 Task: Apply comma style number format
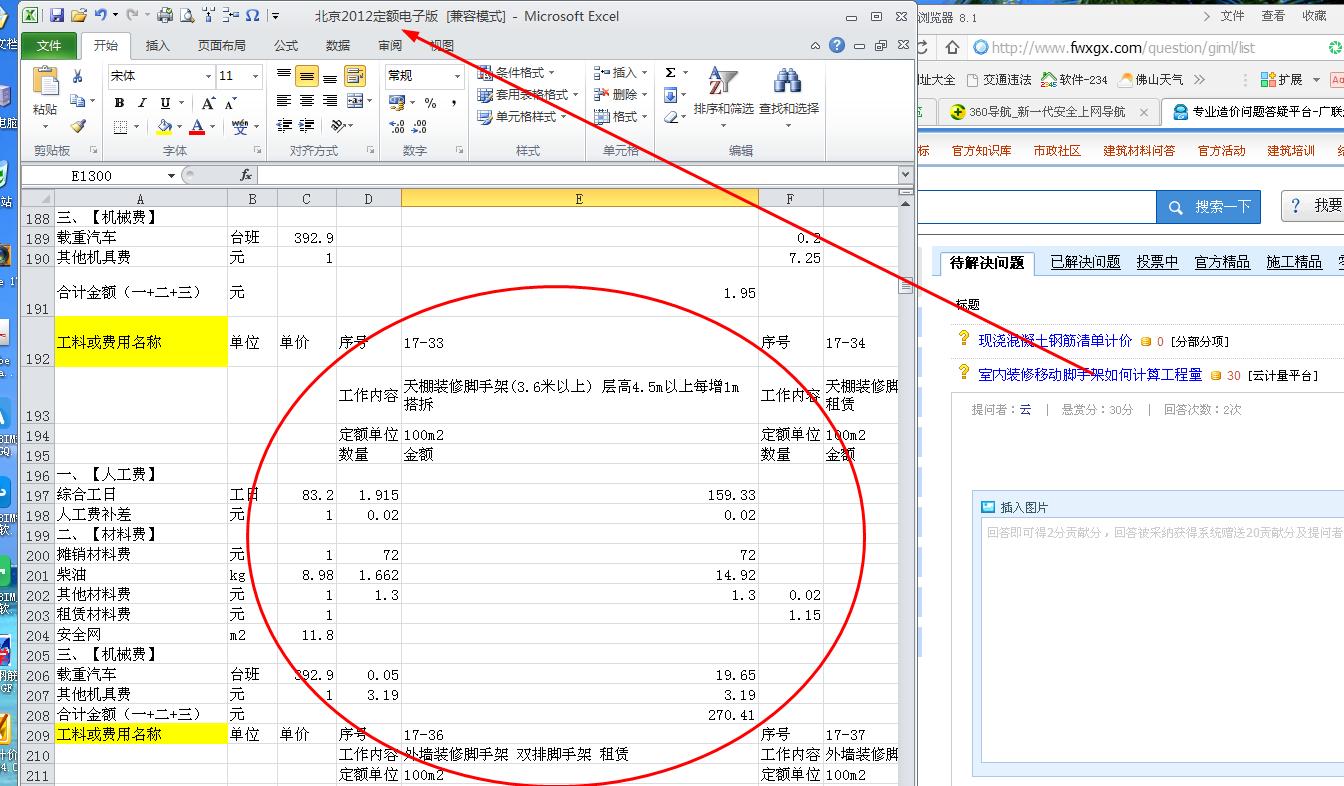454,103
